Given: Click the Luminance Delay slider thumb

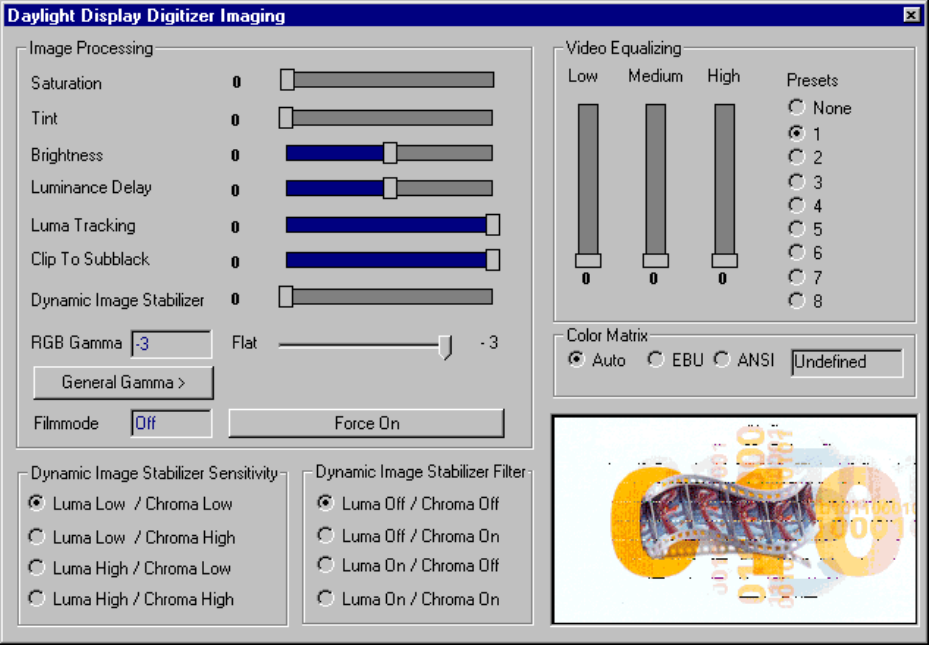Looking at the screenshot, I should 390,188.
